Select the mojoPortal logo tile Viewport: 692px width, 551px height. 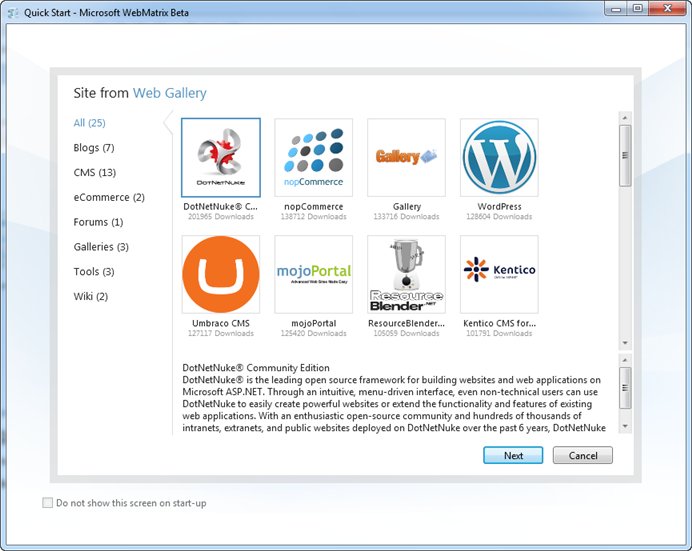[x=313, y=274]
